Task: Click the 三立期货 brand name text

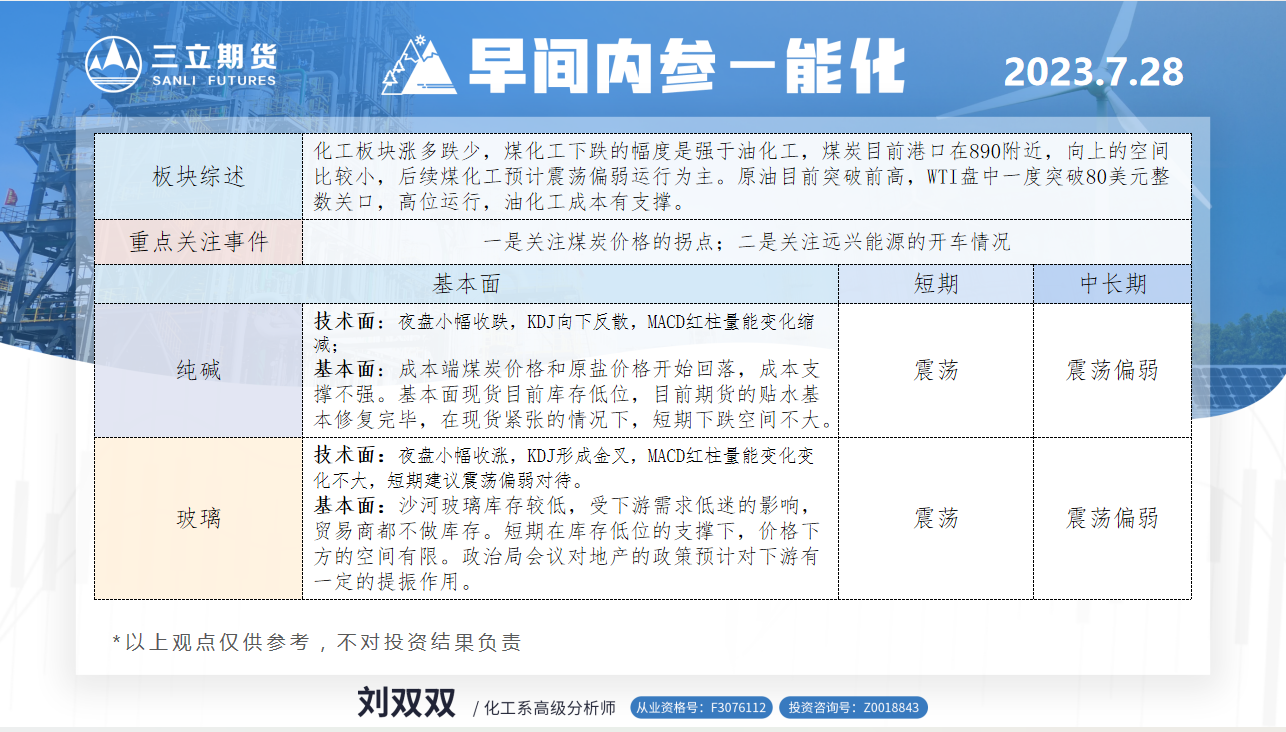Action: 214,55
